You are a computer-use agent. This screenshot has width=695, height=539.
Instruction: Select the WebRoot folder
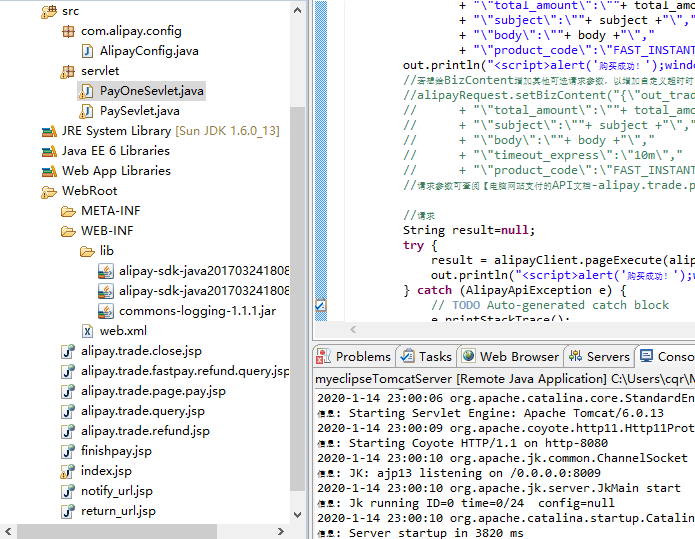[x=90, y=191]
